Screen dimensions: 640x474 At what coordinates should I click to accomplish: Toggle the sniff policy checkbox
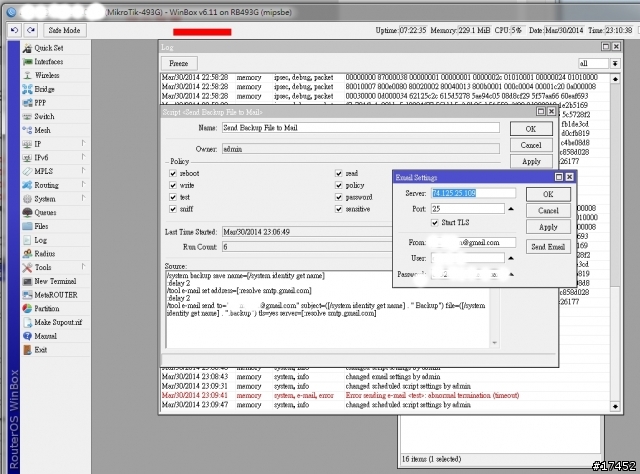pyautogui.click(x=173, y=209)
